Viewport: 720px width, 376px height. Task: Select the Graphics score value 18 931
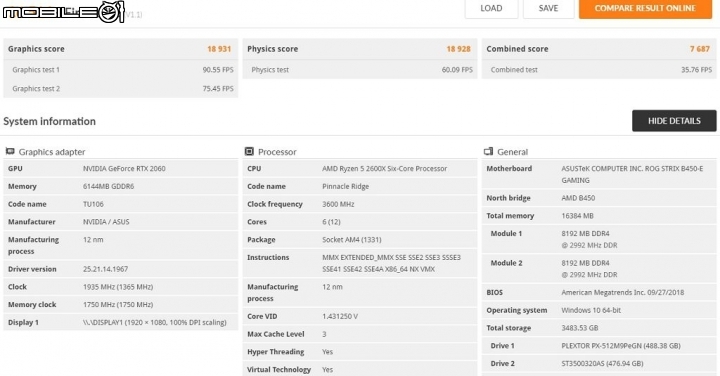(x=219, y=49)
